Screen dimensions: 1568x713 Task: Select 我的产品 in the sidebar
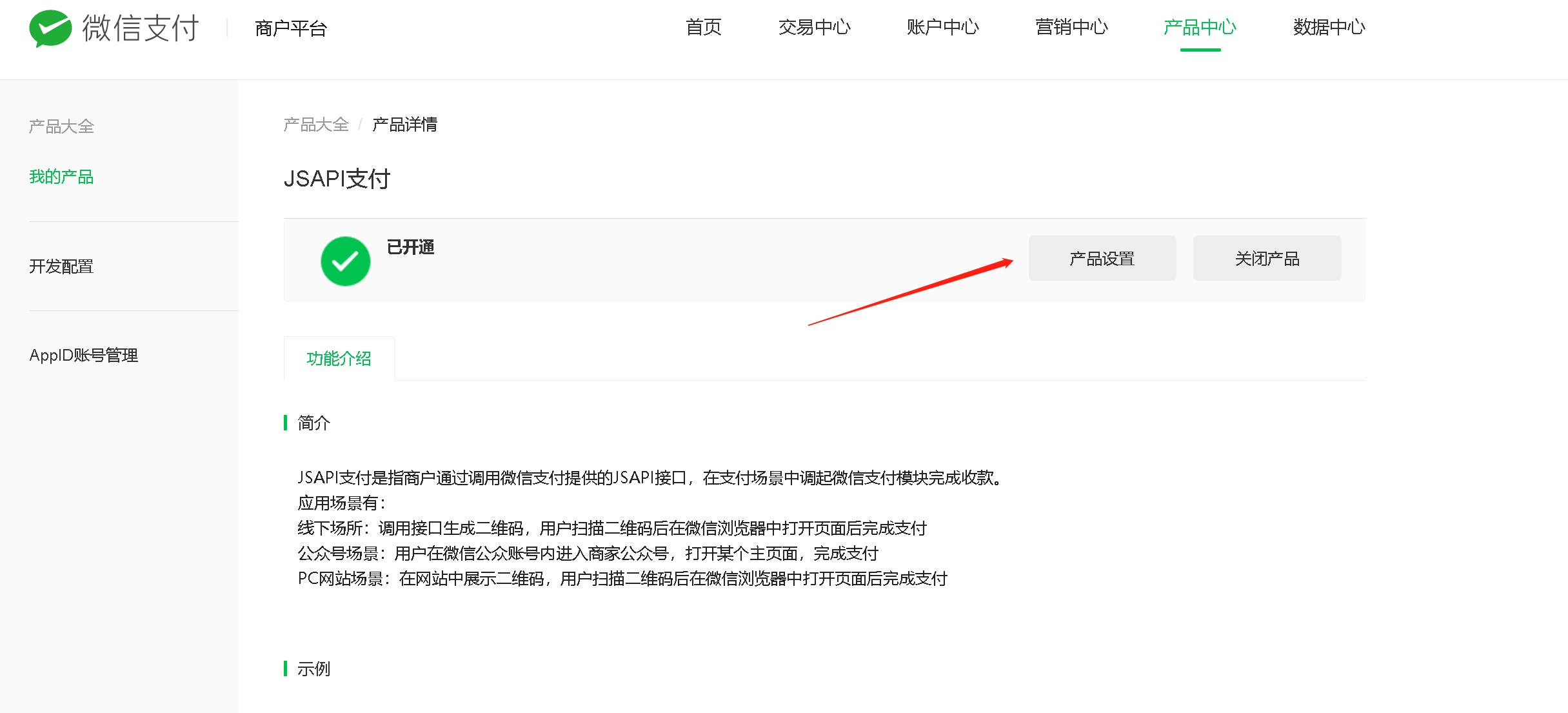tap(61, 177)
